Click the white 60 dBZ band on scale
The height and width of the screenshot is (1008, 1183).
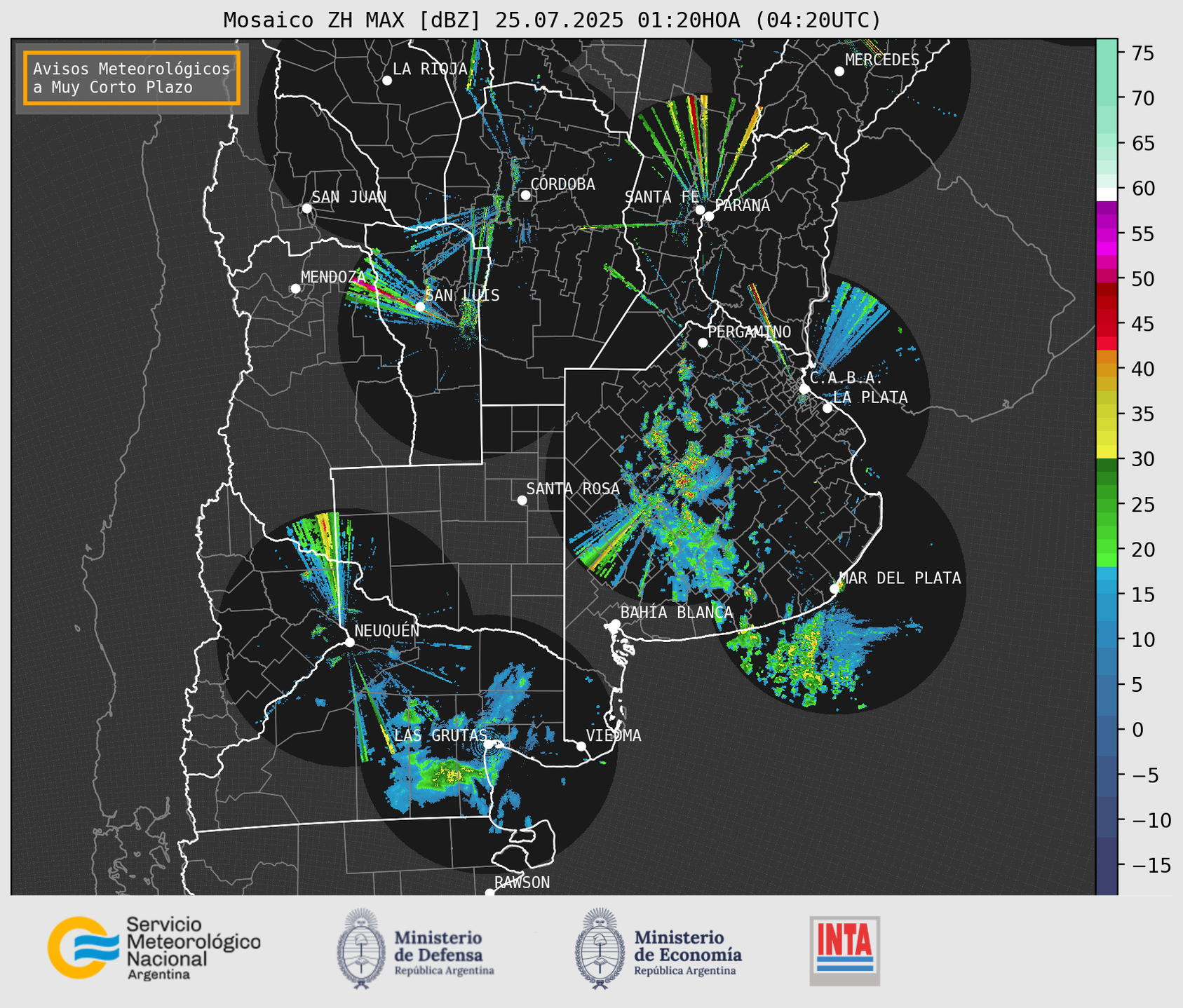[x=1107, y=194]
